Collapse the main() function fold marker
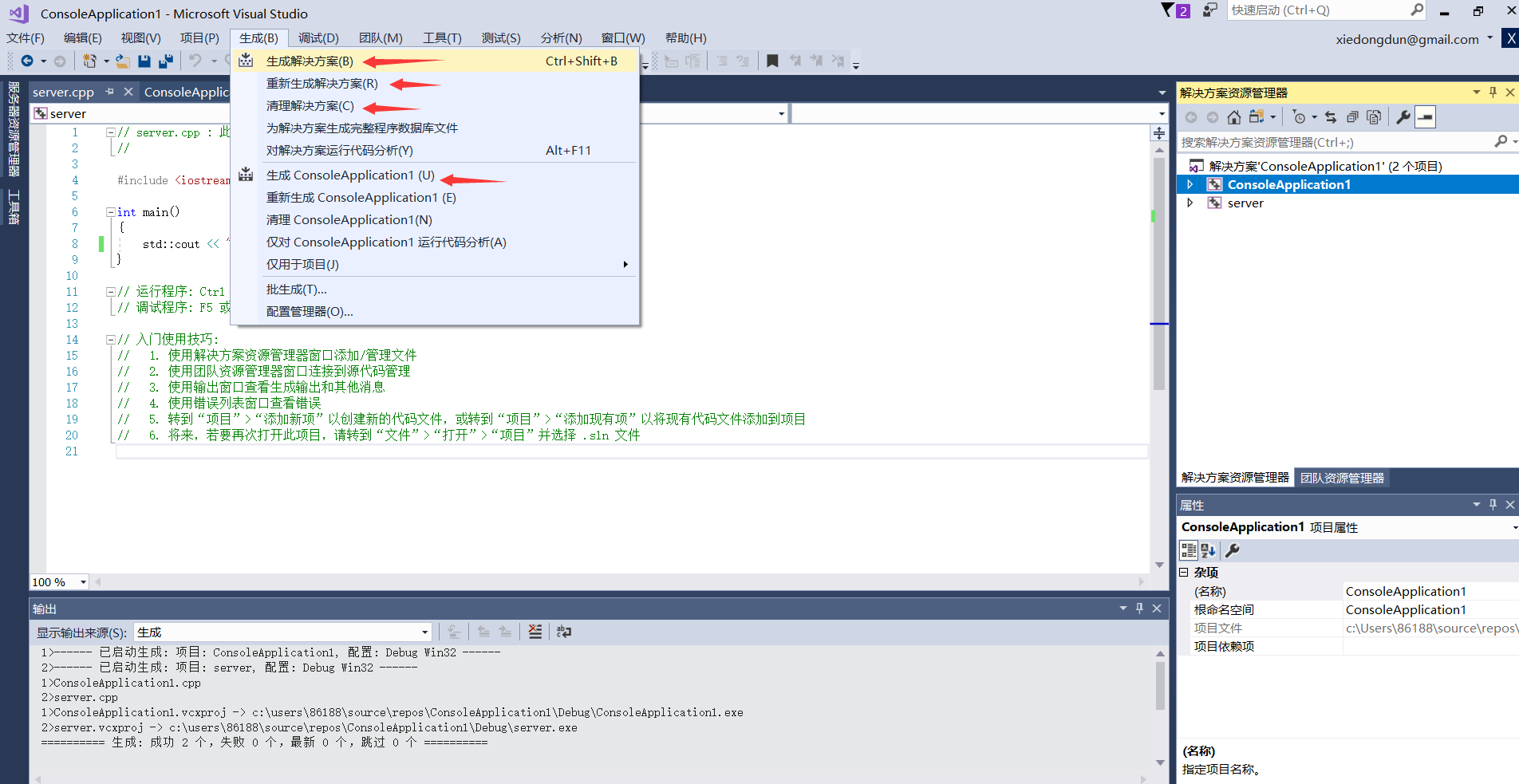1519x784 pixels. tap(110, 212)
